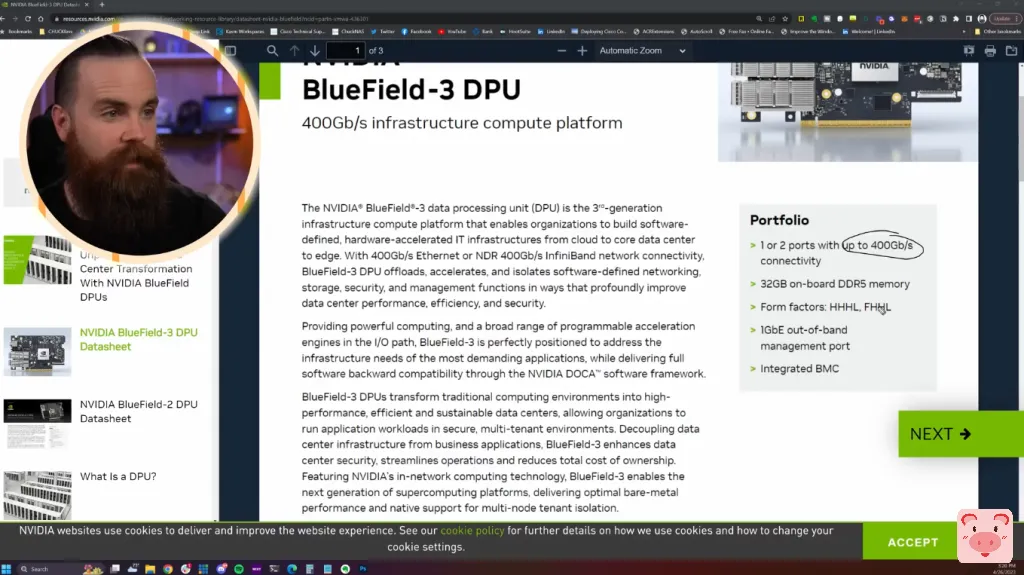Zoom out with the minus button
This screenshot has width=1024, height=575.
click(562, 50)
